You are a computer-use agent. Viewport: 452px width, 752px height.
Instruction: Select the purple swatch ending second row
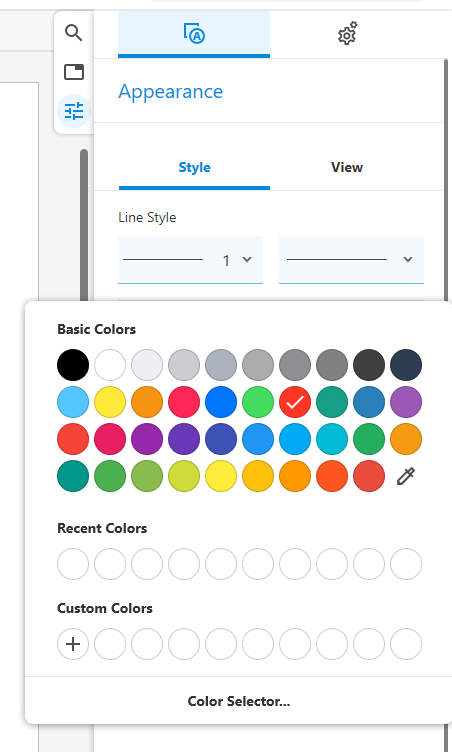406,402
